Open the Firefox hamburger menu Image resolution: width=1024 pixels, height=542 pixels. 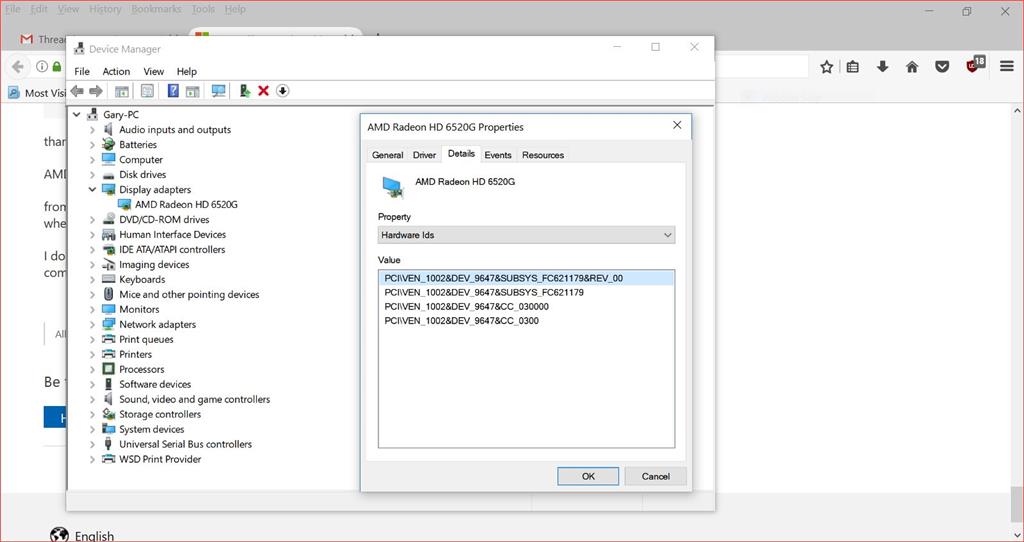point(1007,66)
